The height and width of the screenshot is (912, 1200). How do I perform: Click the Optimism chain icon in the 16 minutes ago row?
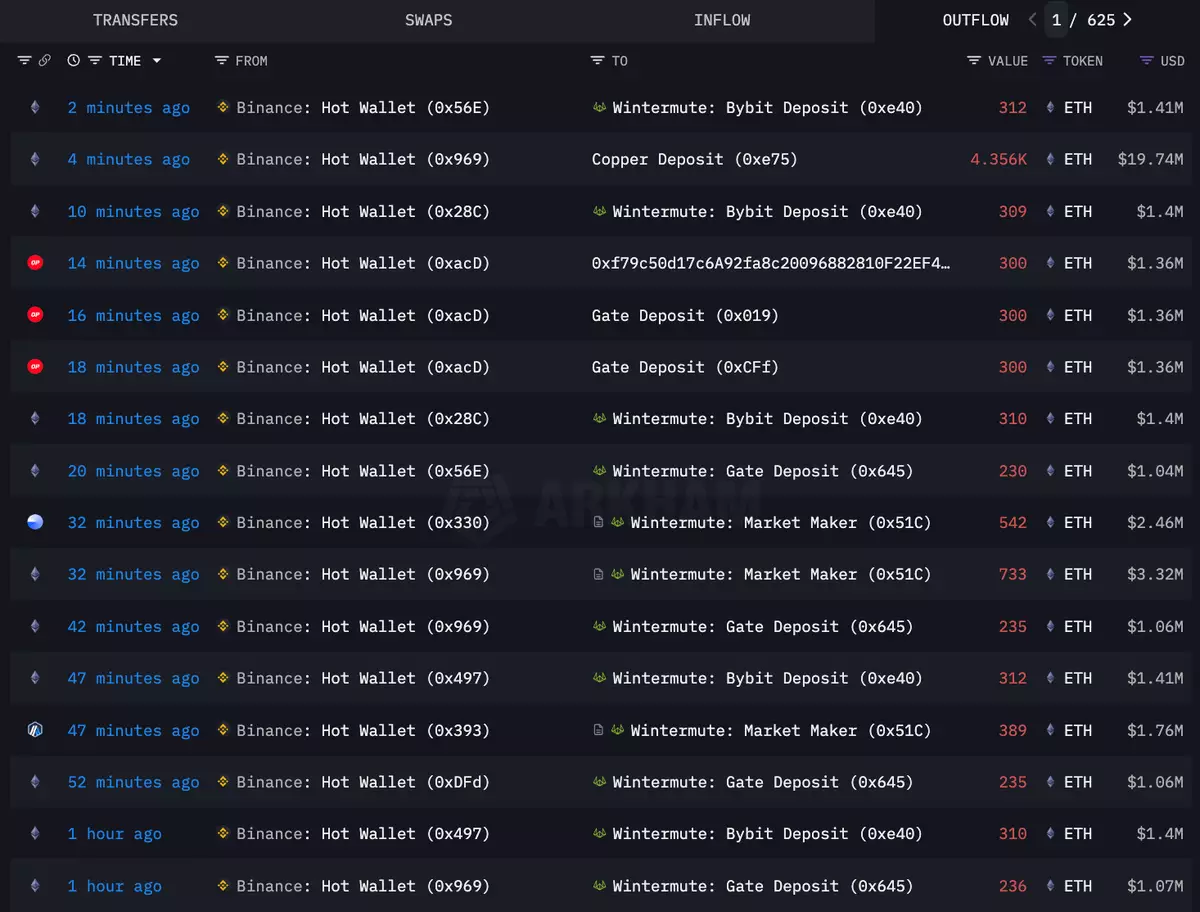pos(35,315)
